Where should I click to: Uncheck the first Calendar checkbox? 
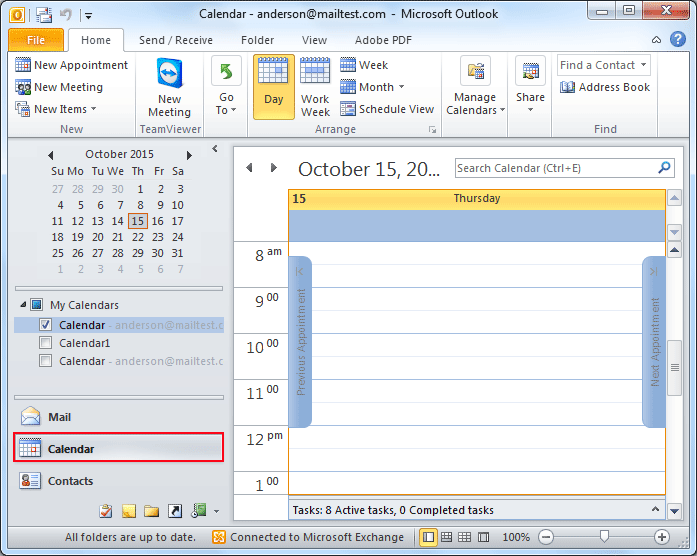45,325
